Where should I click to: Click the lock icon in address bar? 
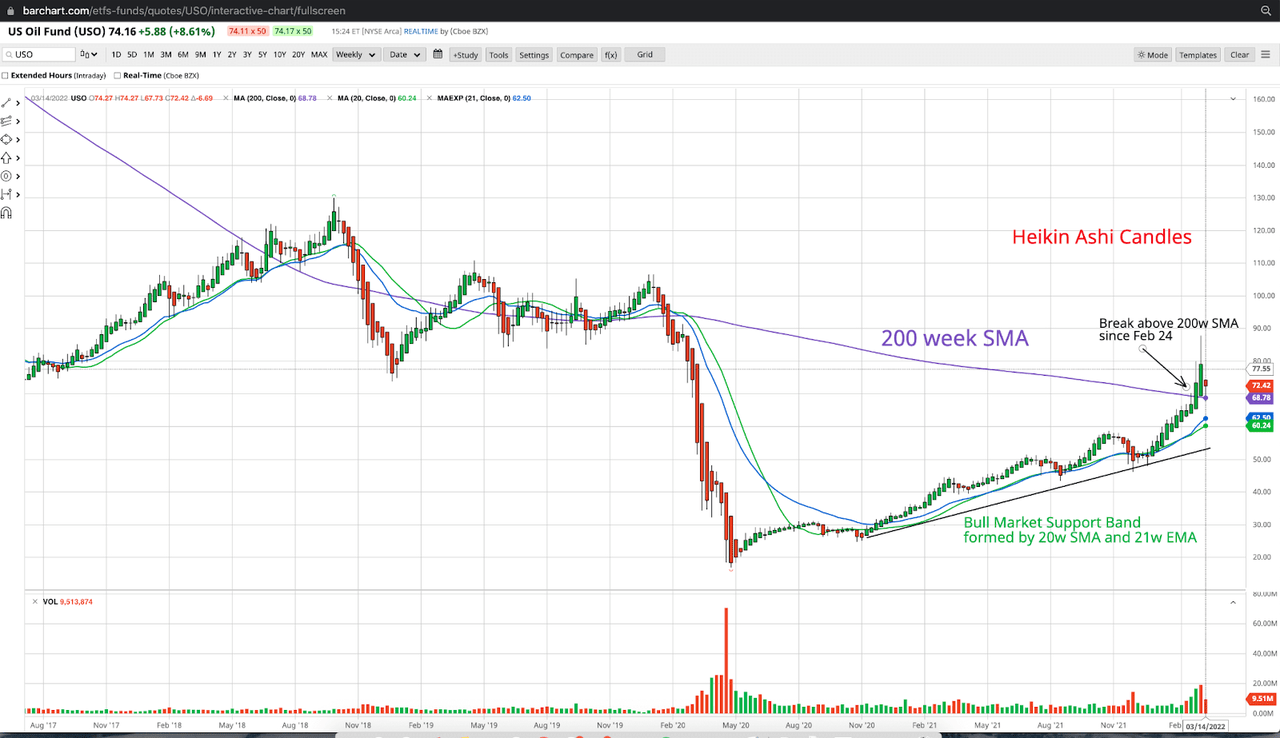pos(12,9)
